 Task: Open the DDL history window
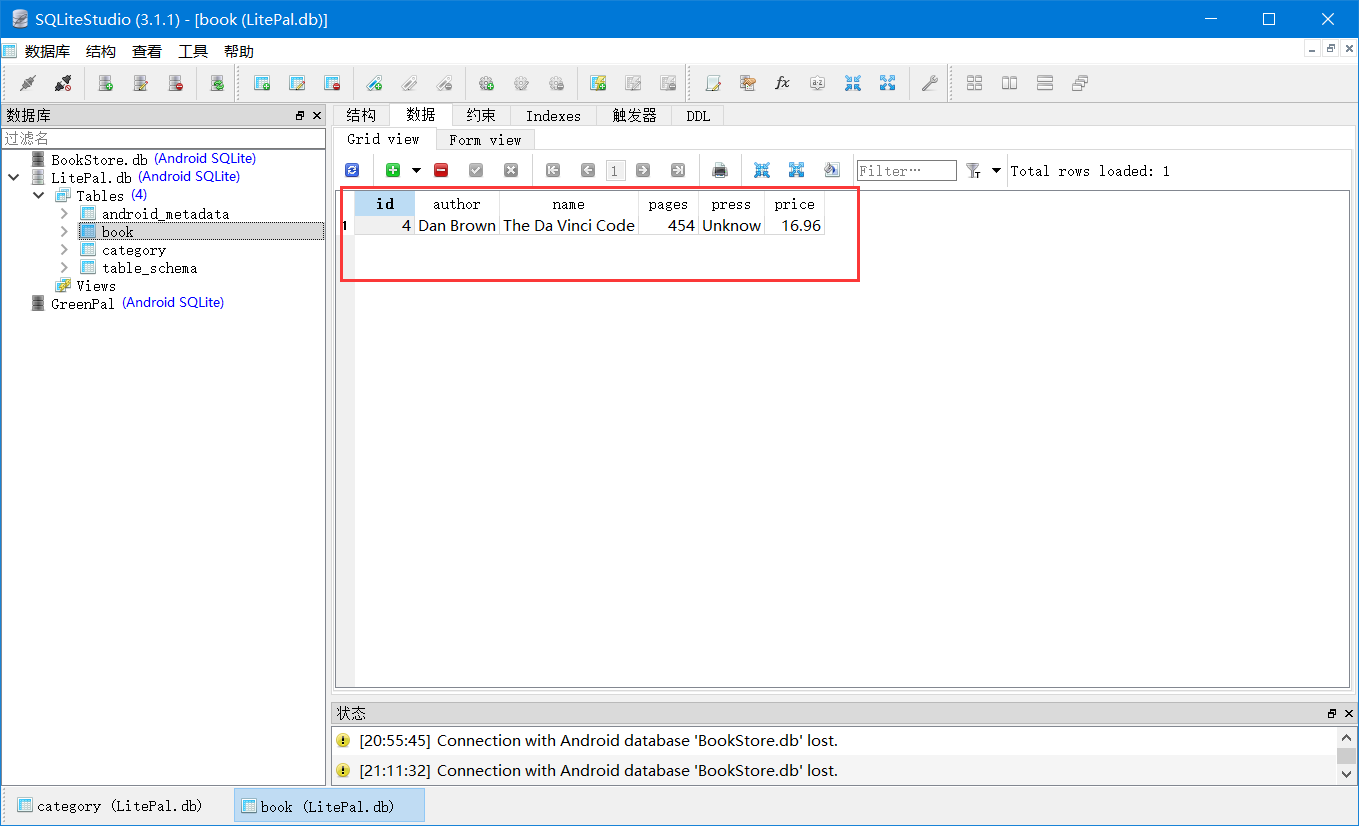click(747, 84)
